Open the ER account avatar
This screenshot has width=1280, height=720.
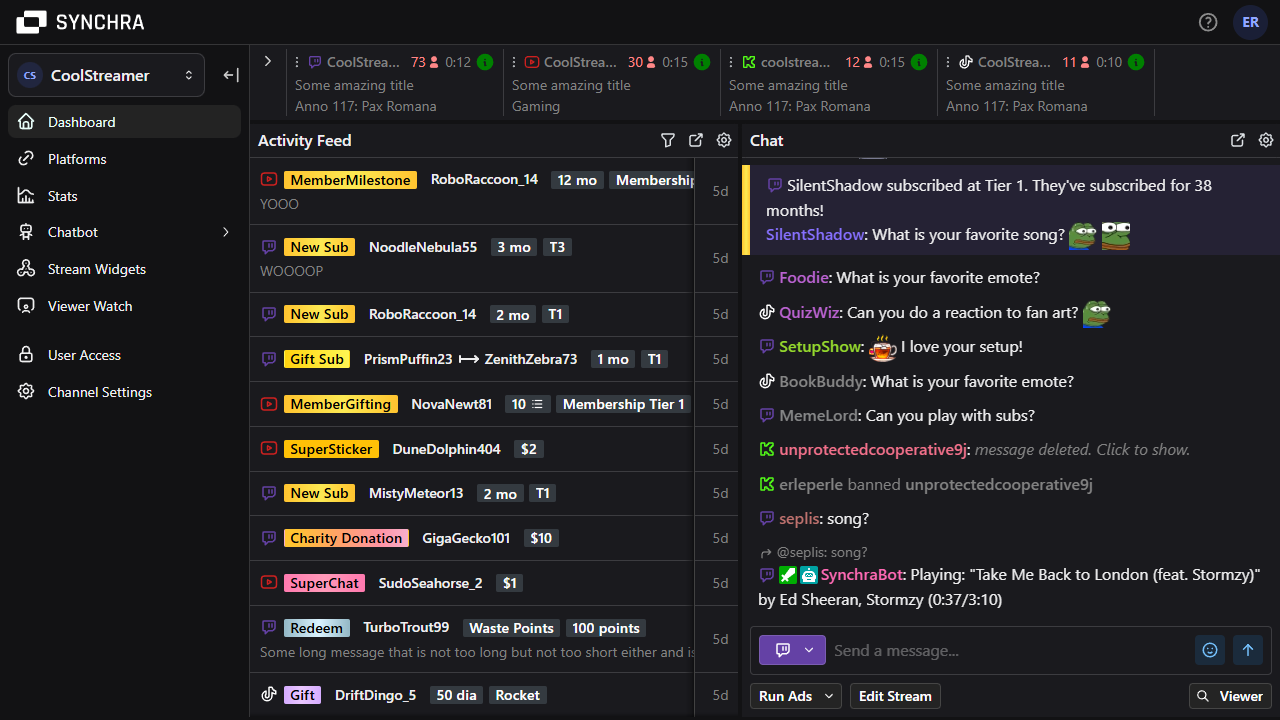tap(1250, 22)
